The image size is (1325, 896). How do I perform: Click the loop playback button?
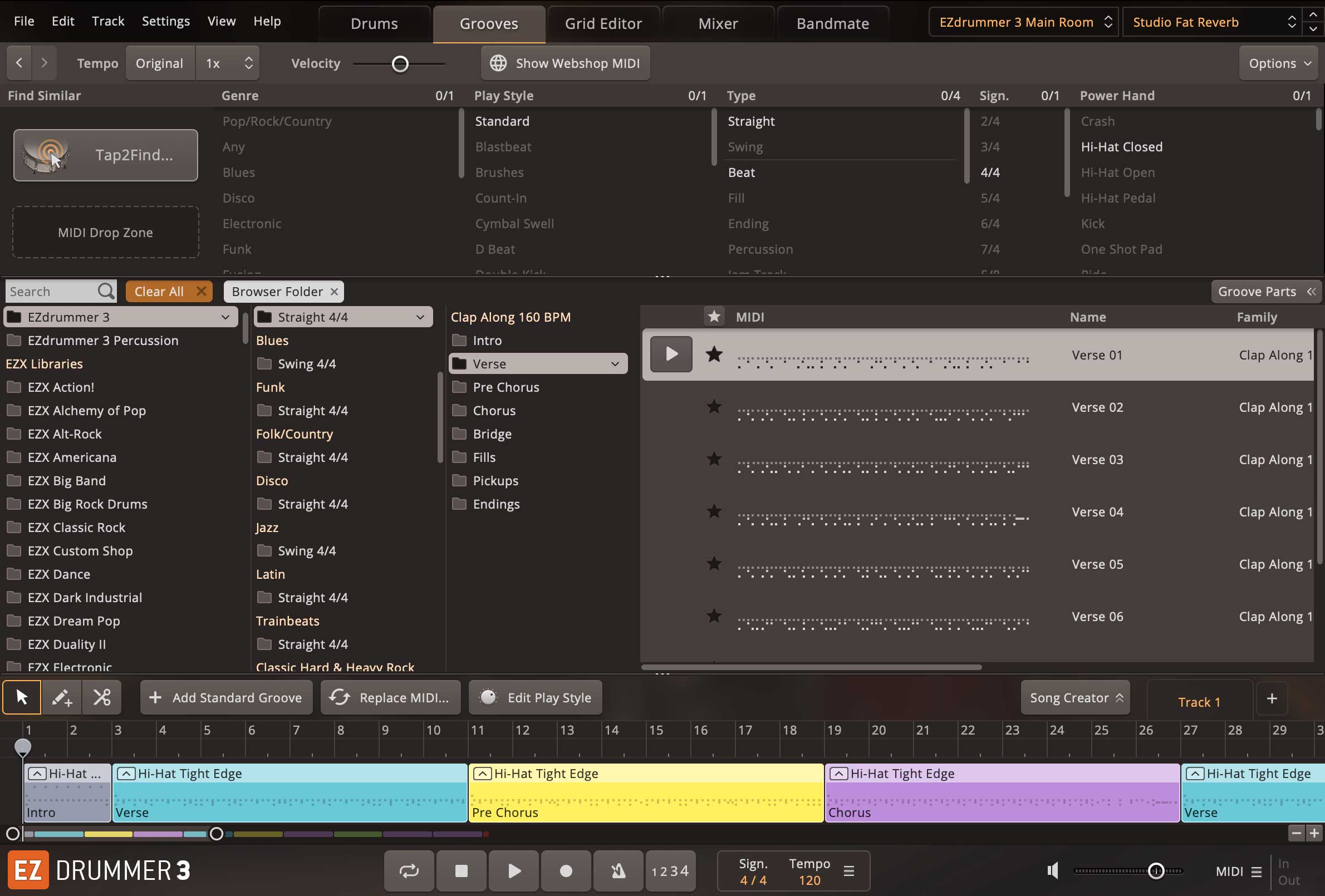[409, 870]
